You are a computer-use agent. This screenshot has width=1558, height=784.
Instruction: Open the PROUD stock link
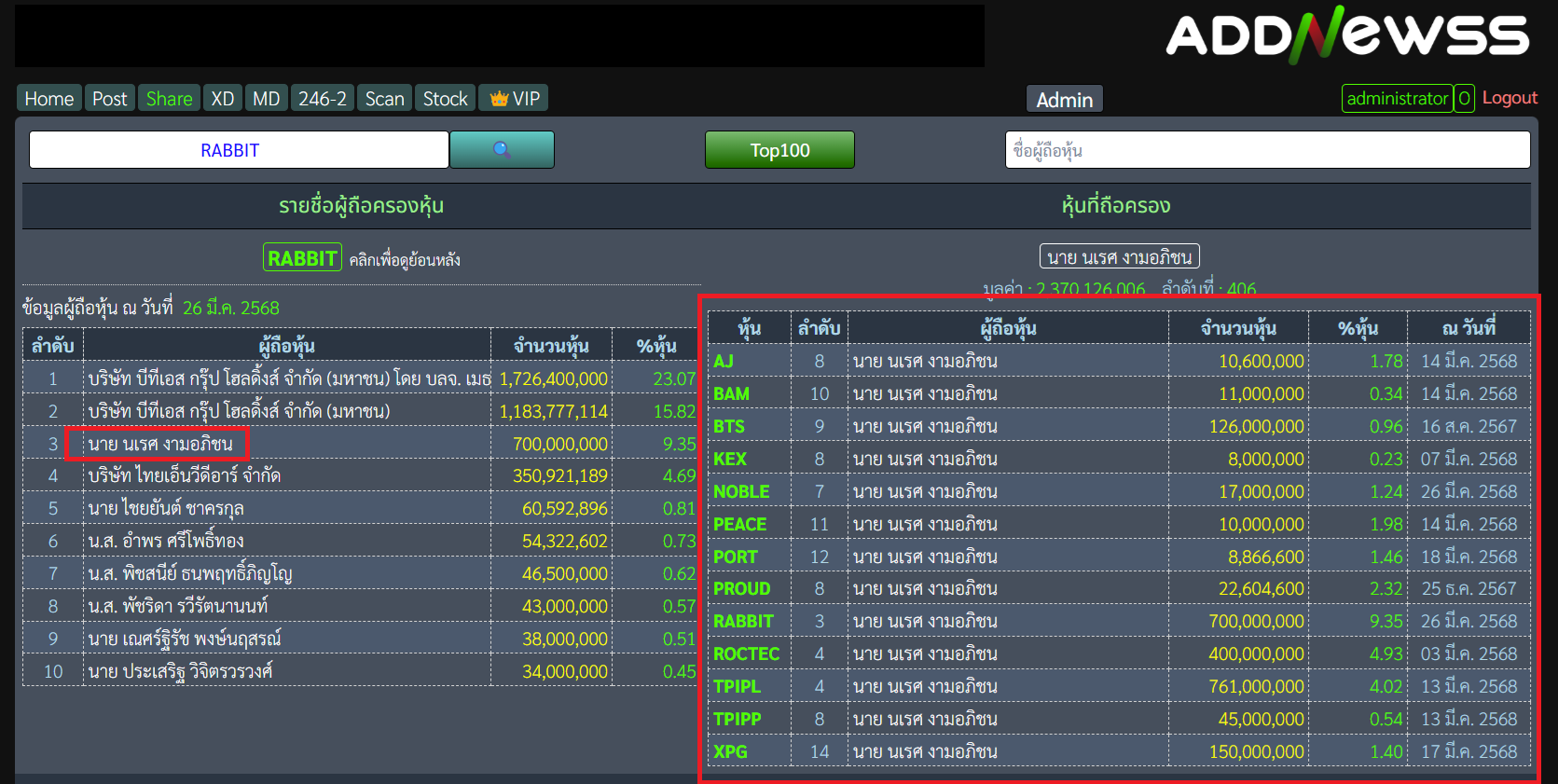coord(742,589)
